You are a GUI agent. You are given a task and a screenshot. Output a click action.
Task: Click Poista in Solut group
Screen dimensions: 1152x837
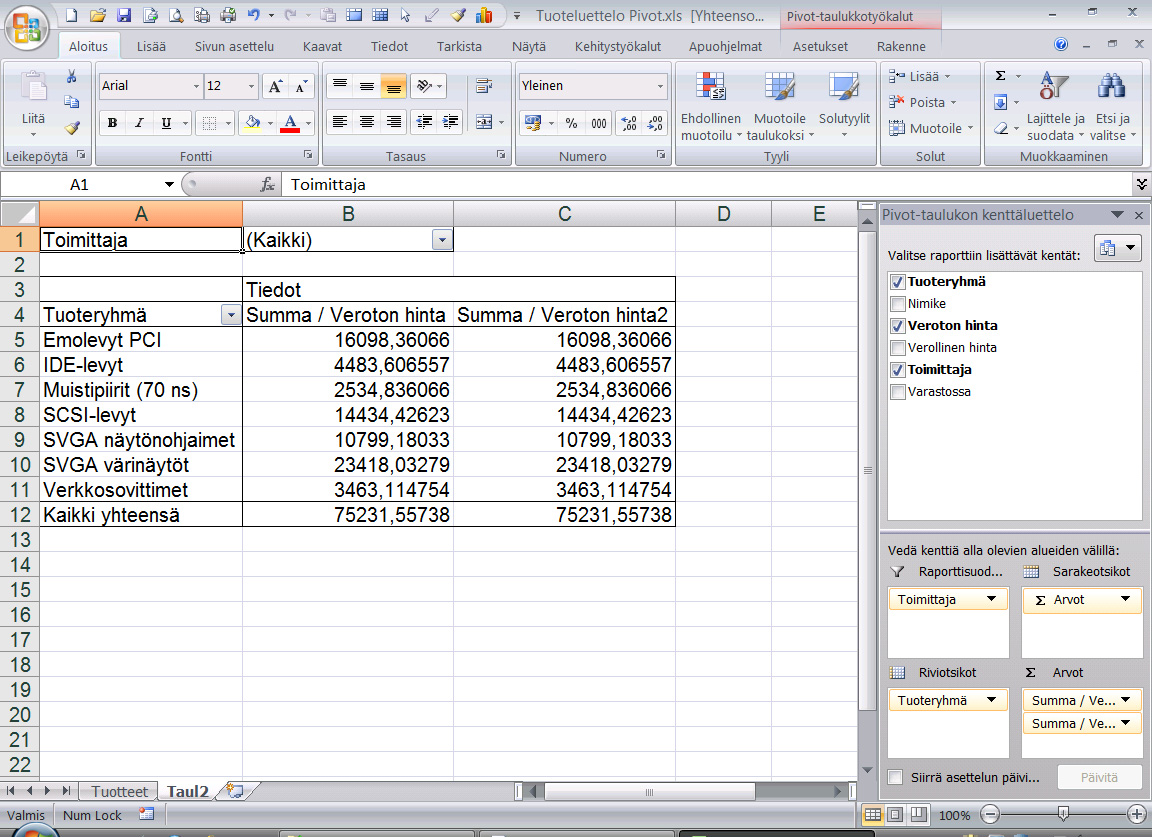click(x=923, y=102)
